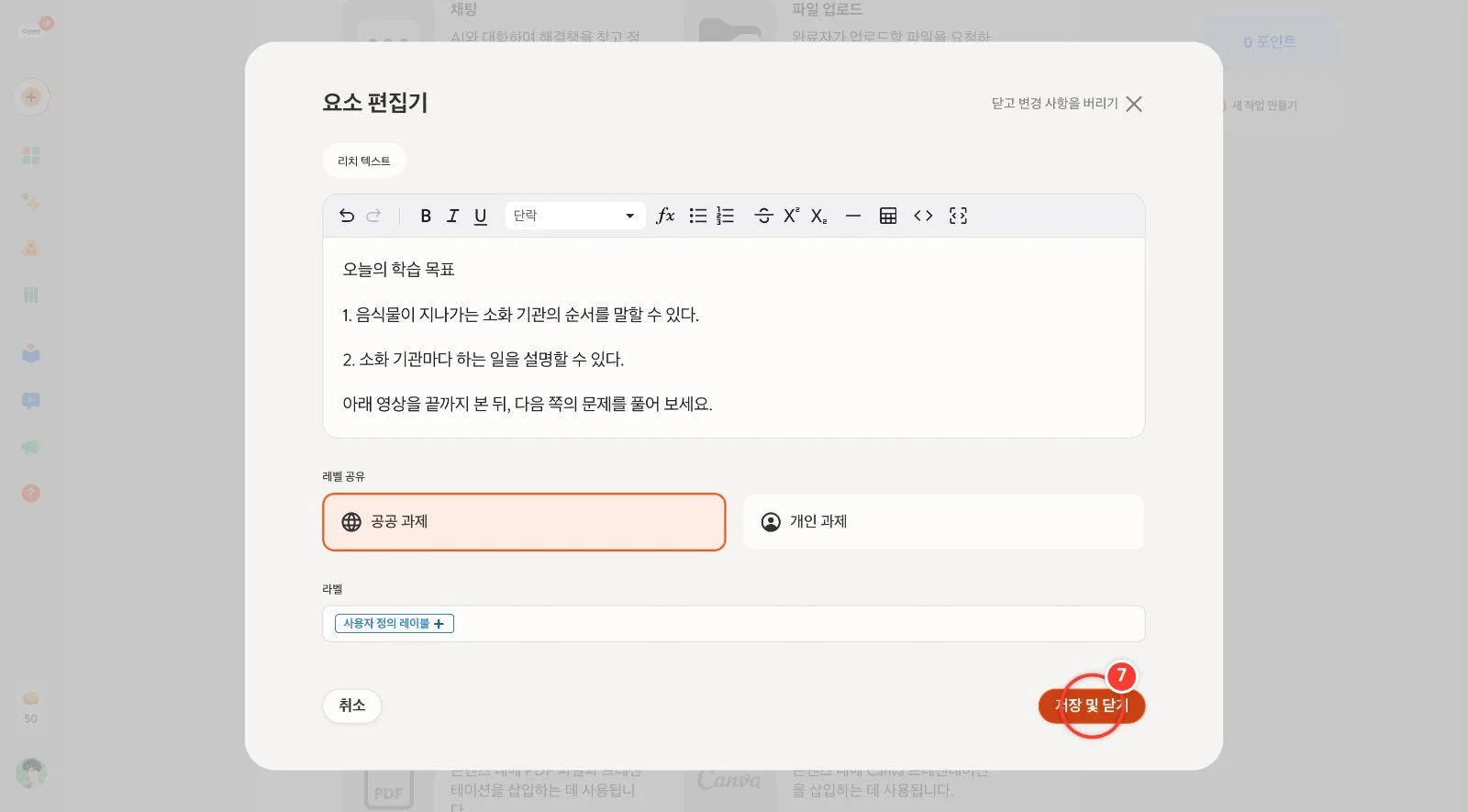Apply a bulleted list
Screen dimensions: 1468x812
[698, 216]
